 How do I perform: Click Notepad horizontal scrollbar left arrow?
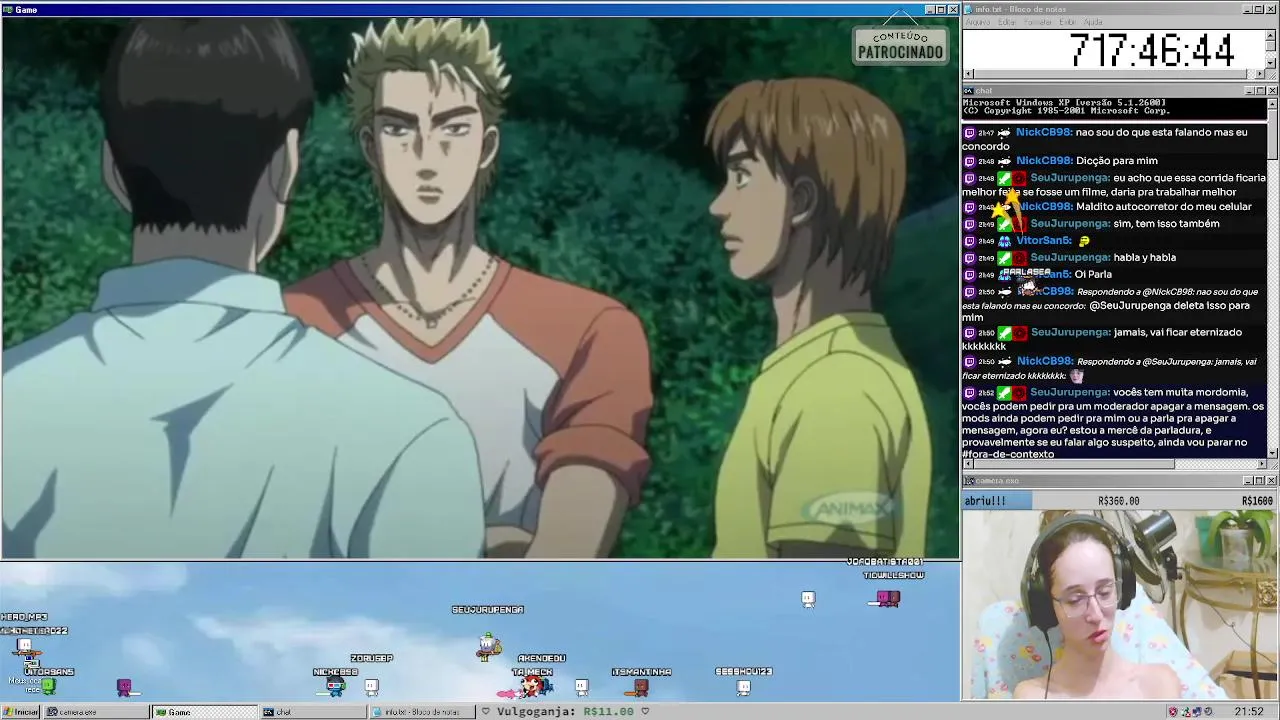click(967, 74)
